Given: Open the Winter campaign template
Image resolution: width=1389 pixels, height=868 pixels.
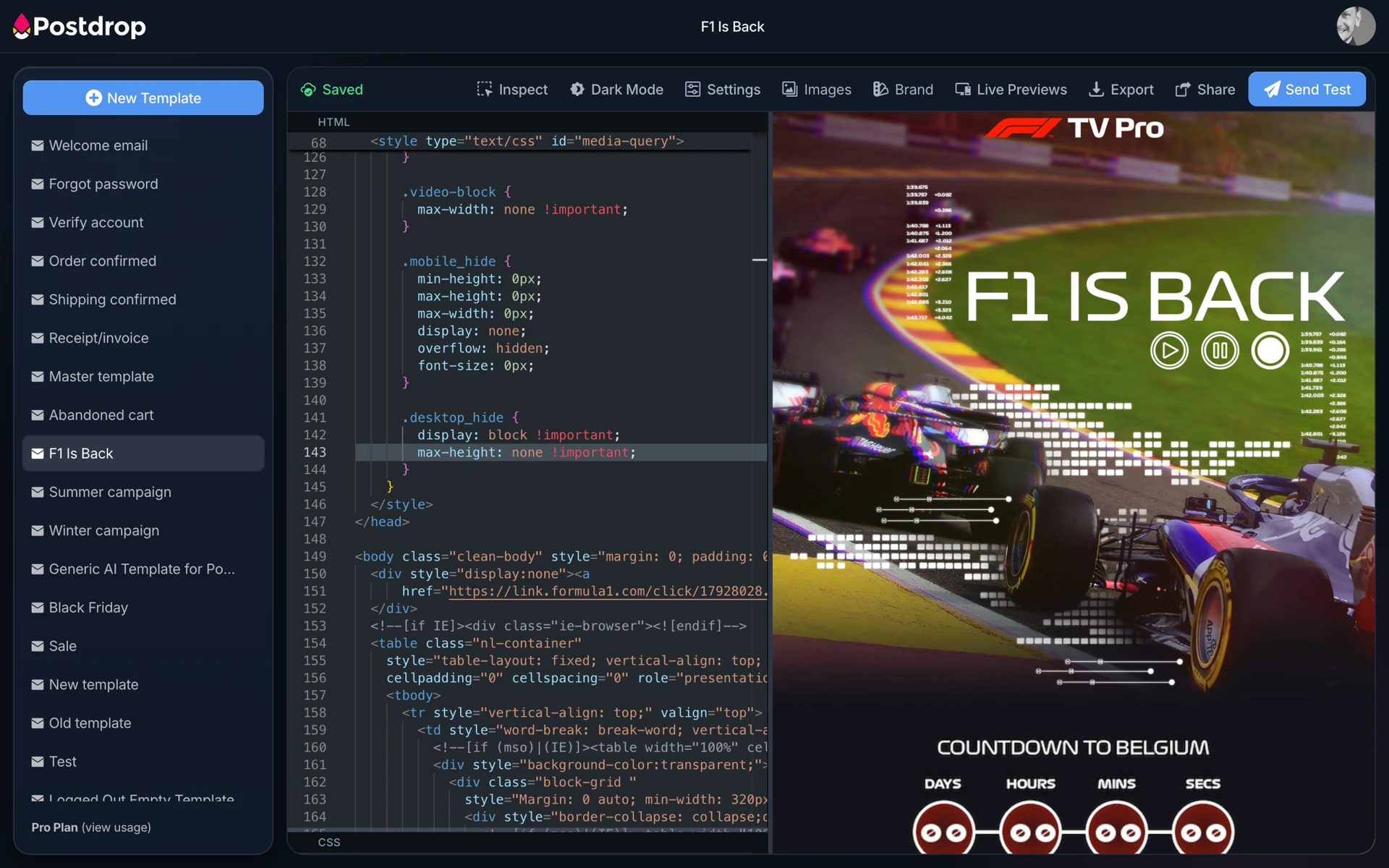Looking at the screenshot, I should pyautogui.click(x=143, y=531).
